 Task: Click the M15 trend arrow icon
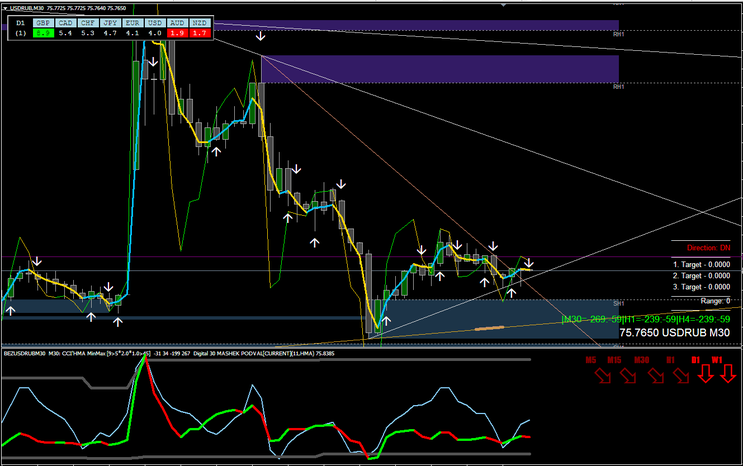pyautogui.click(x=628, y=376)
